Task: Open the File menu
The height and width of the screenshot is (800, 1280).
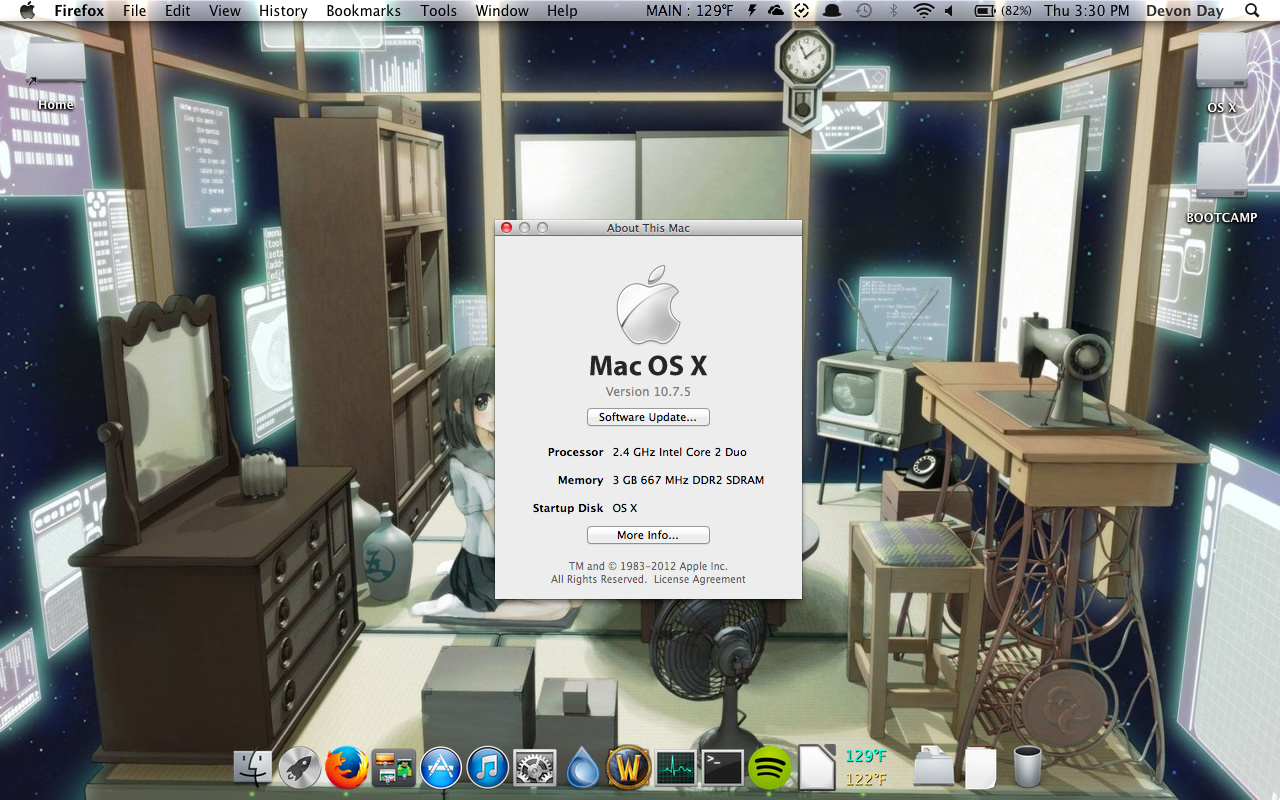Action: 134,11
